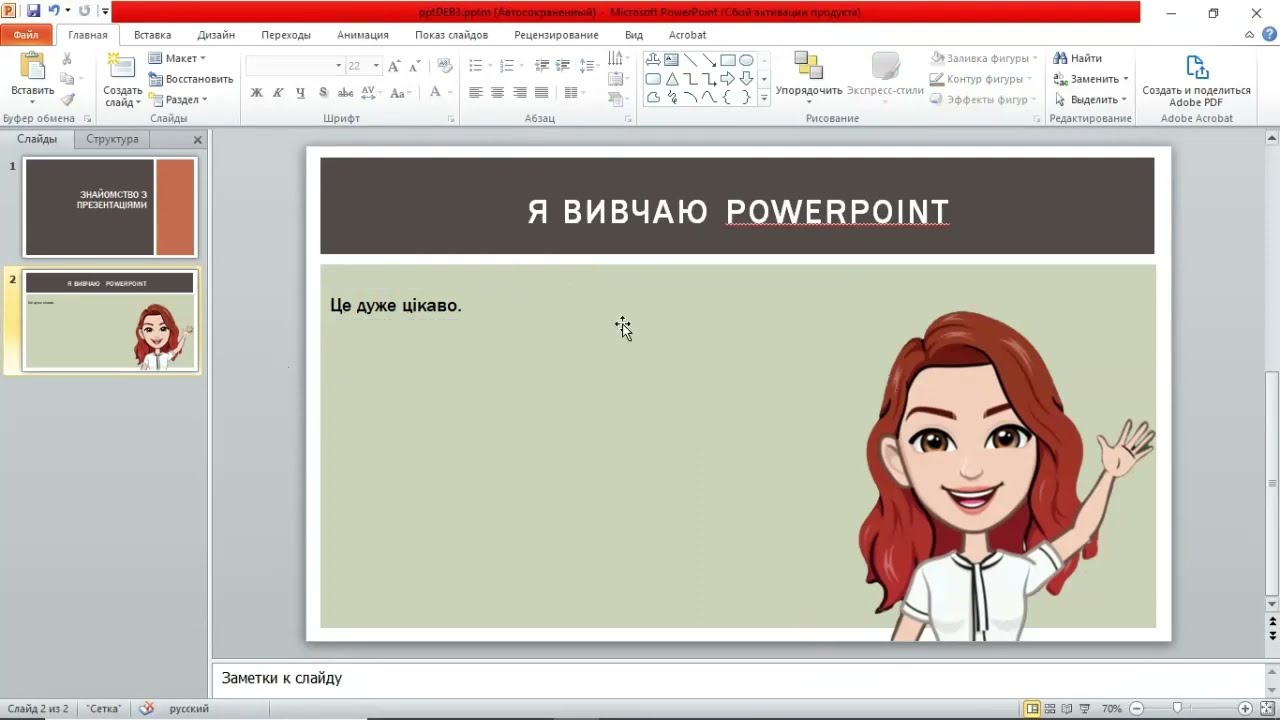Toggle Align Text Right

[519, 93]
